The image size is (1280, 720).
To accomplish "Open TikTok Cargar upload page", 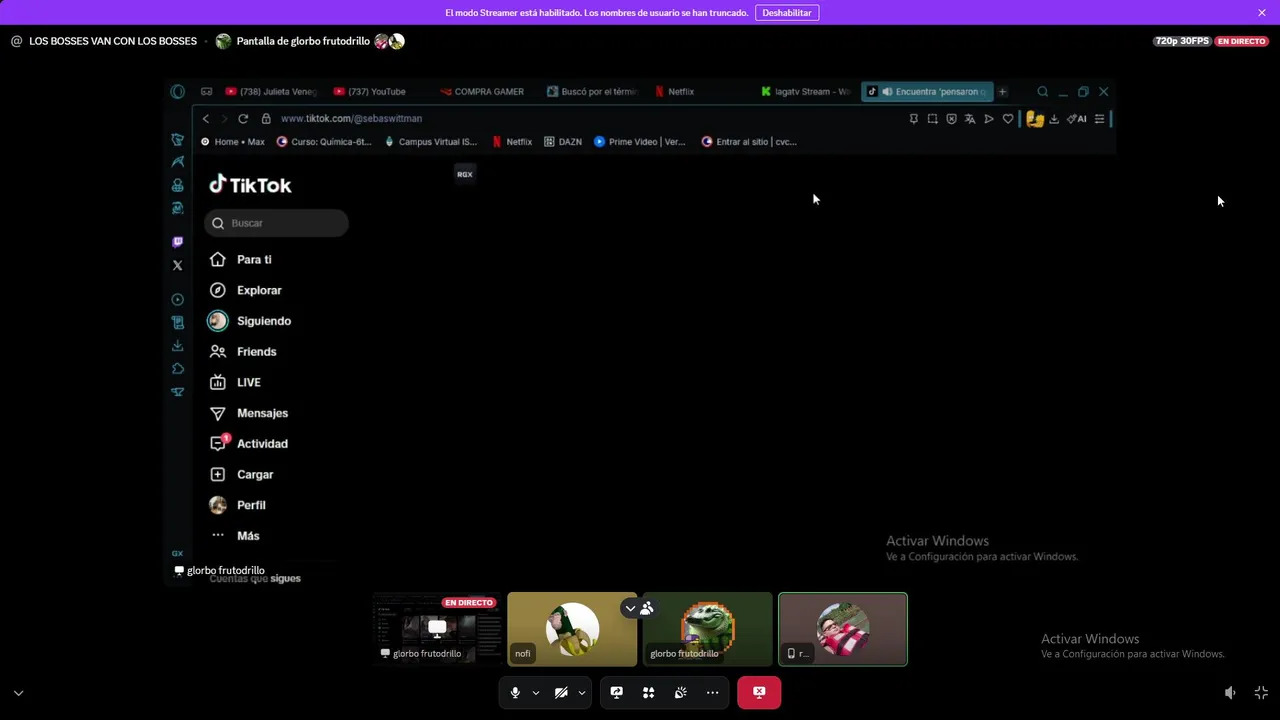I will tap(242, 475).
